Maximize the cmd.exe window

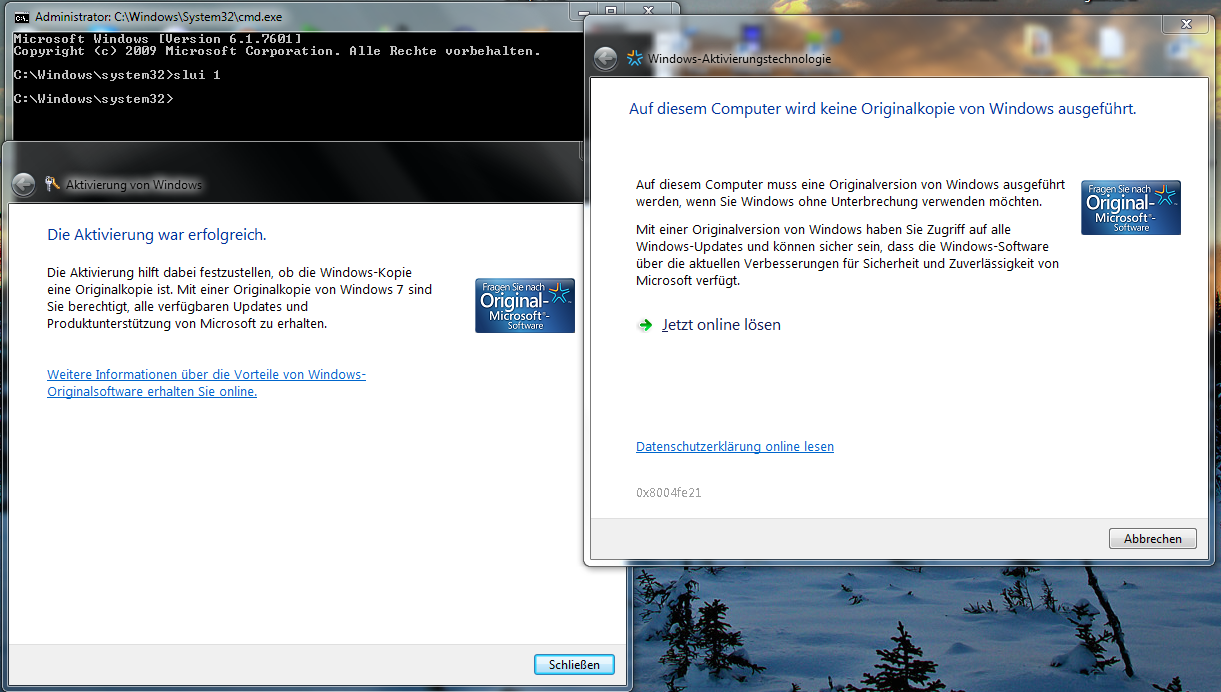click(609, 10)
